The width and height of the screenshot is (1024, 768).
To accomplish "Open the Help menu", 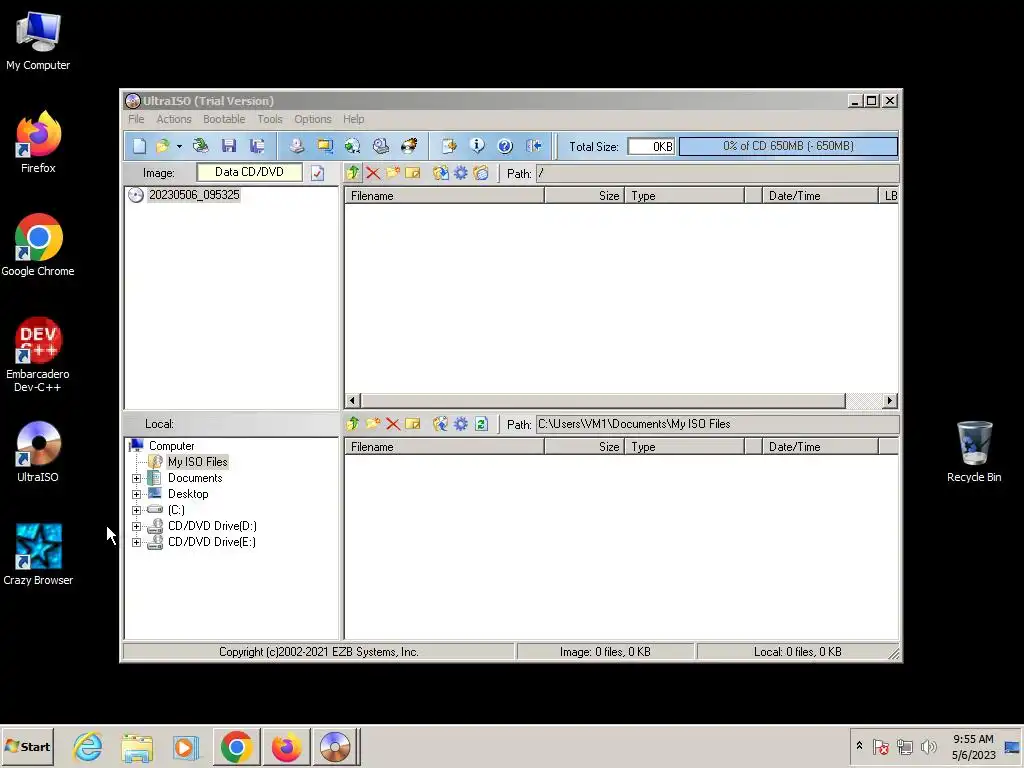I will [x=353, y=119].
